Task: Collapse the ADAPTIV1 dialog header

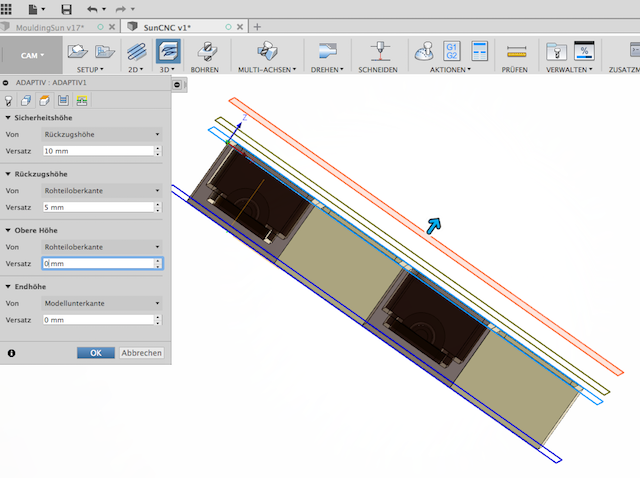Action: [6, 83]
